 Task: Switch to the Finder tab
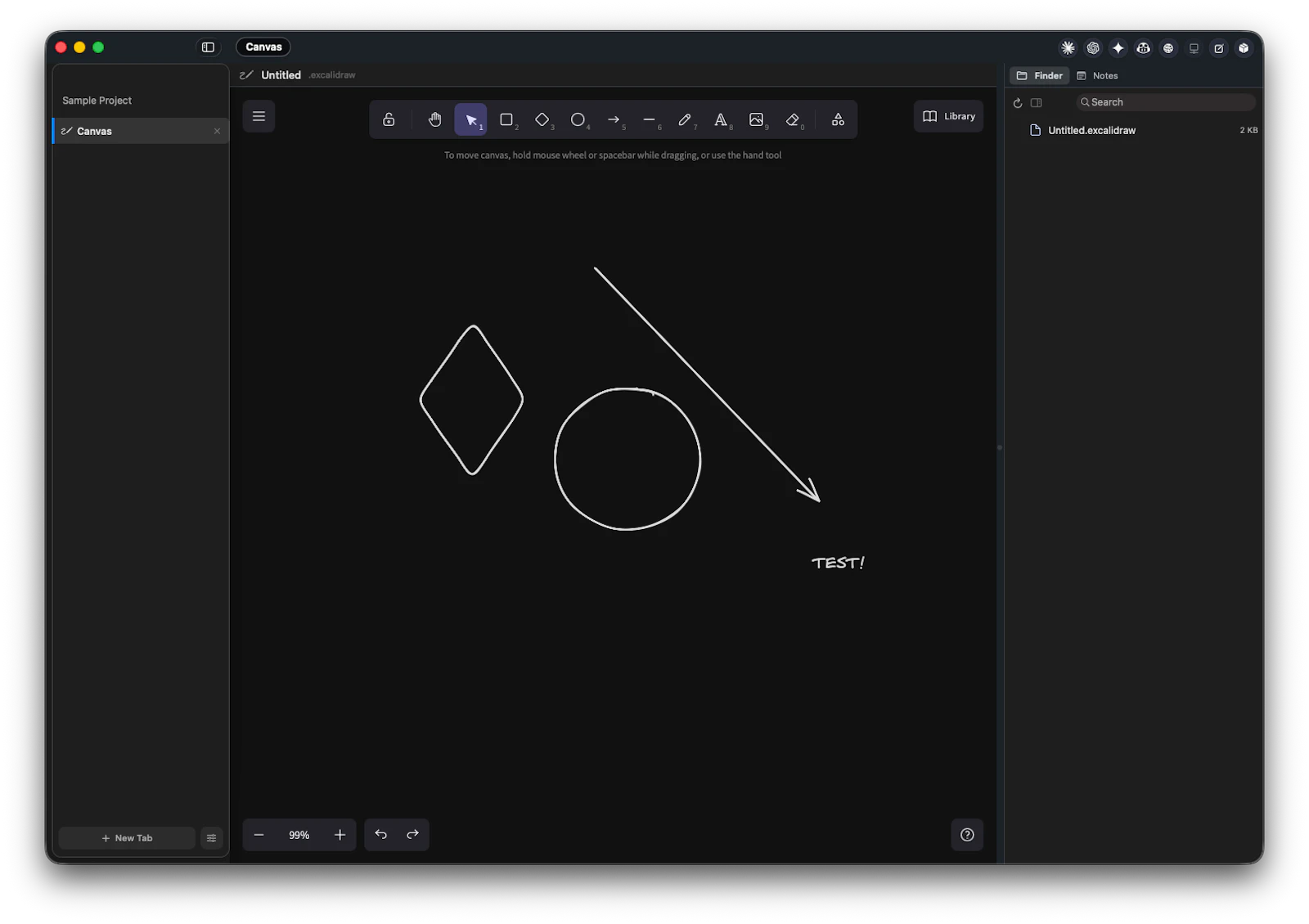[1039, 75]
